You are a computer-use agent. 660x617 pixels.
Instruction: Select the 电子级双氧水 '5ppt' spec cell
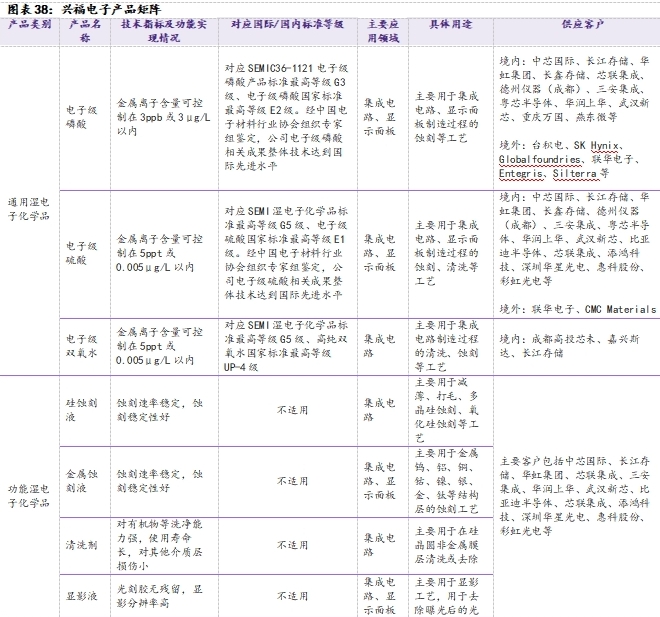[160, 346]
